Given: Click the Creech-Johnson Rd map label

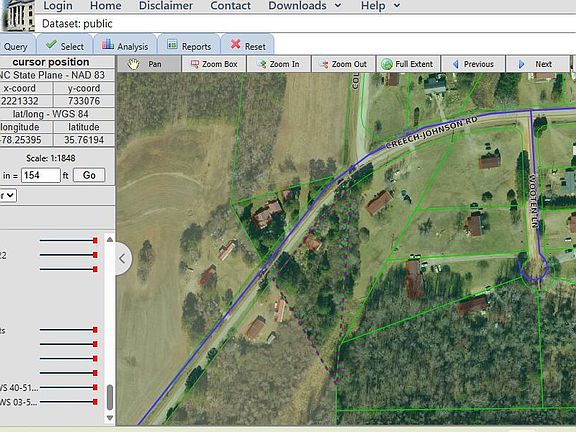Looking at the screenshot, I should pyautogui.click(x=432, y=132).
